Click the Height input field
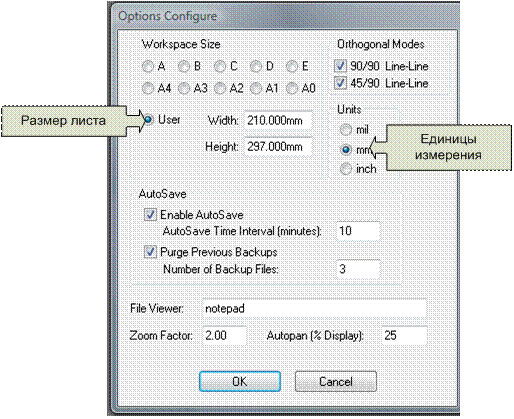The height and width of the screenshot is (419, 514). click(x=278, y=147)
